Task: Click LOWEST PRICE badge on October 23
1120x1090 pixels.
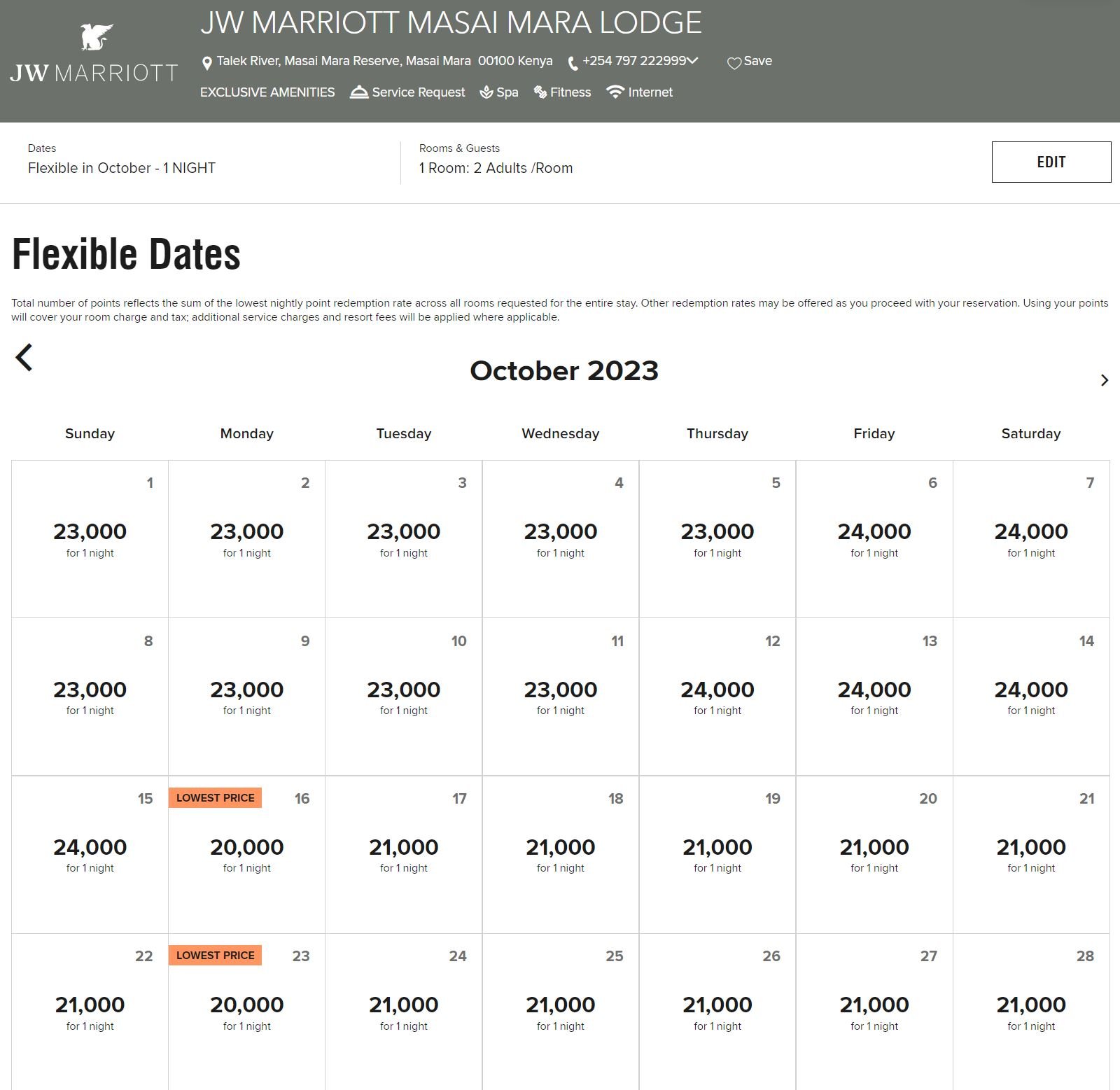Action: point(215,956)
